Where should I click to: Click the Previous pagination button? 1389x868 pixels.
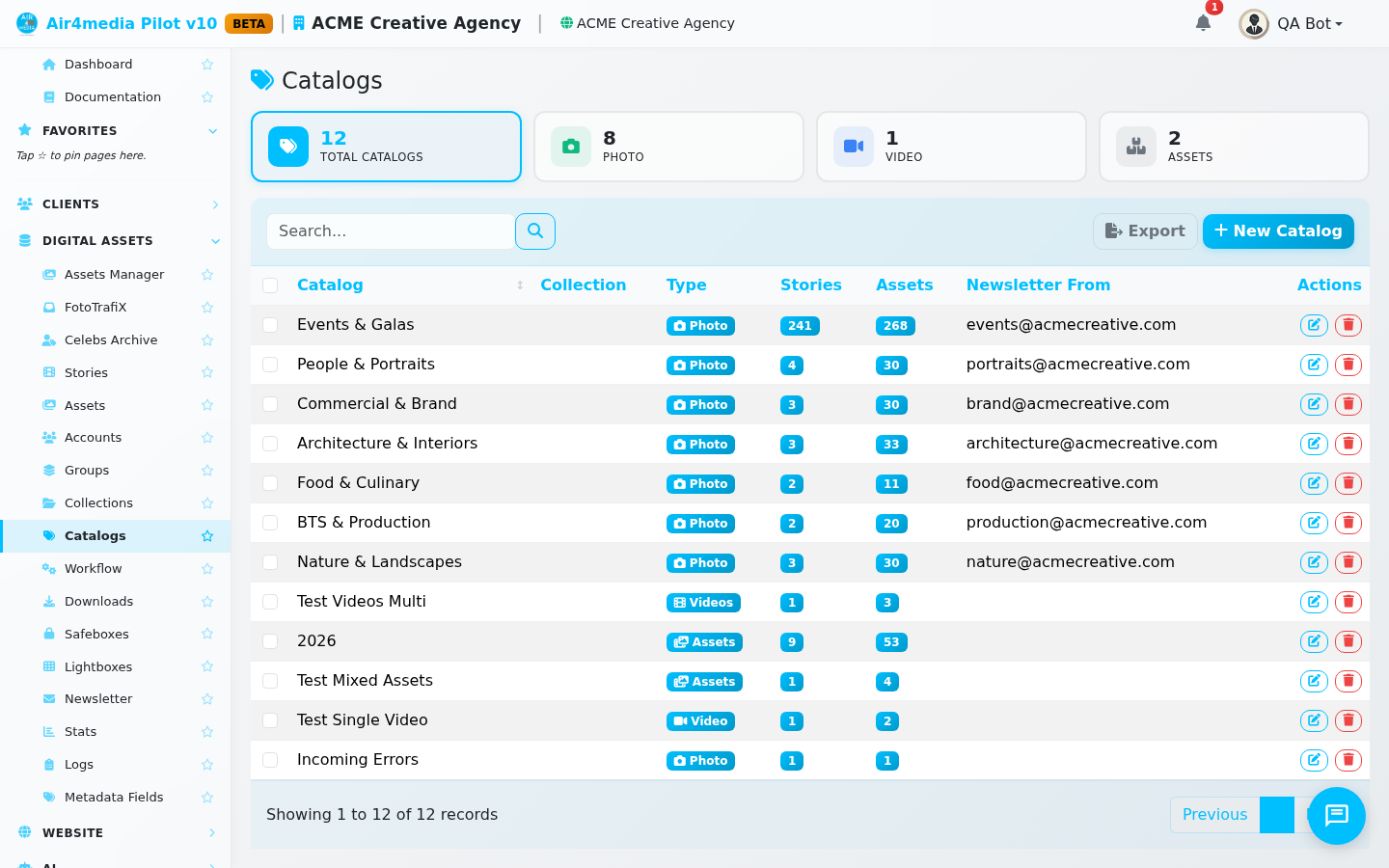[x=1214, y=815]
